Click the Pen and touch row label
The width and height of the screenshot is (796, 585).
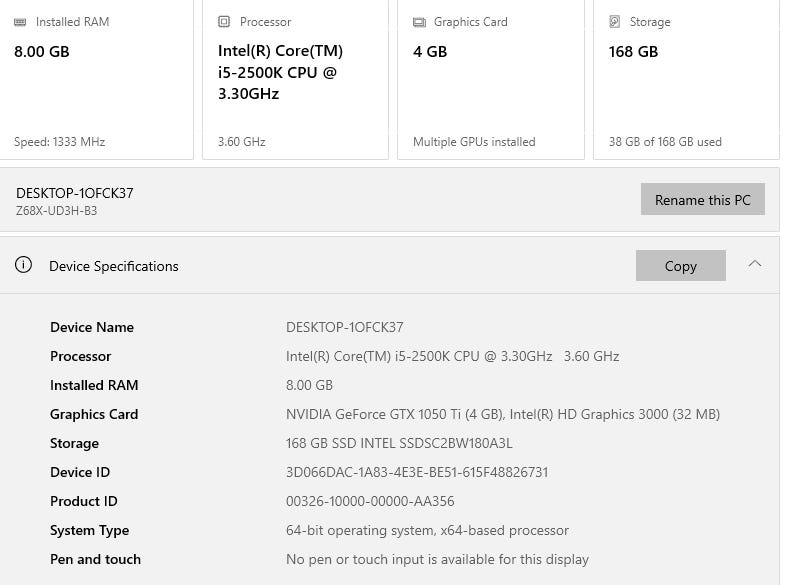pyautogui.click(x=95, y=559)
